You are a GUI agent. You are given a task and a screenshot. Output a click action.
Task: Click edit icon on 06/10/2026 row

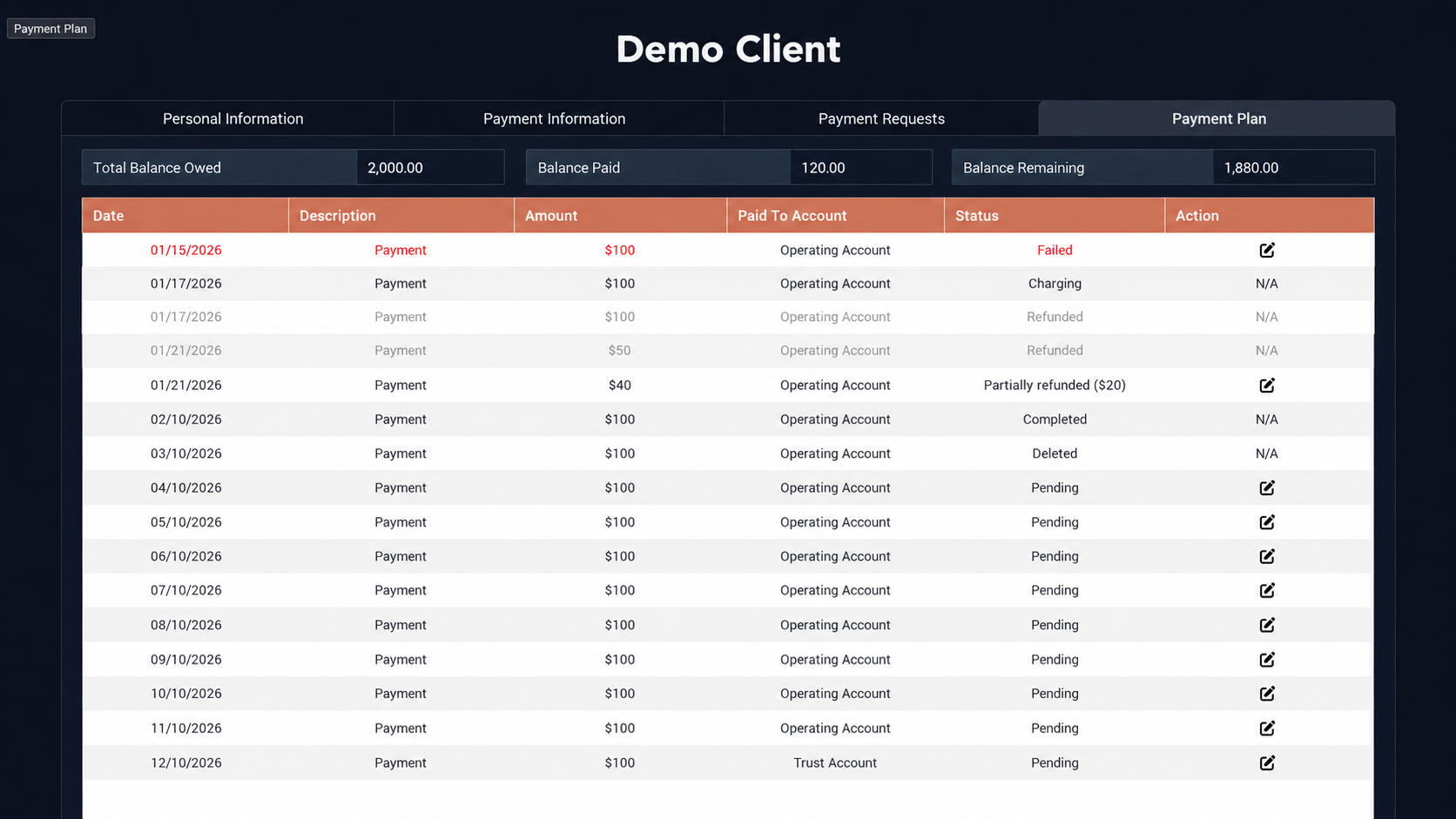click(1267, 556)
